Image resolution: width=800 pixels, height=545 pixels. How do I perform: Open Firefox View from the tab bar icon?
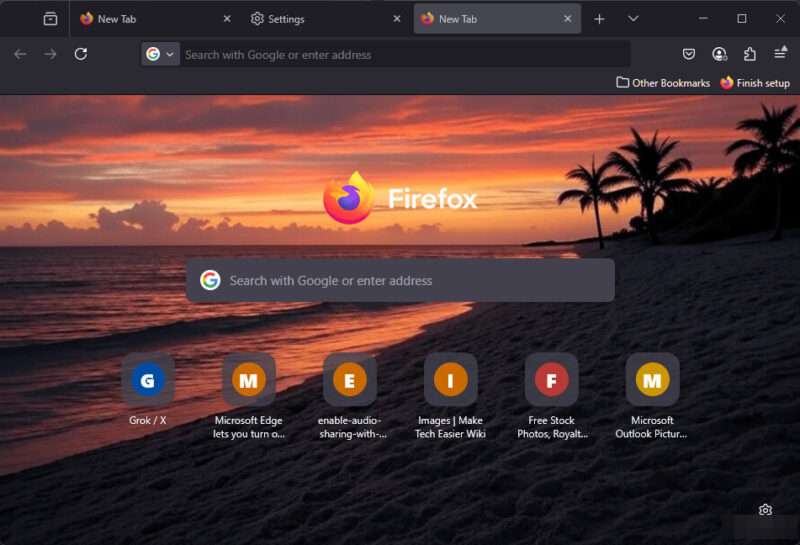click(x=50, y=19)
